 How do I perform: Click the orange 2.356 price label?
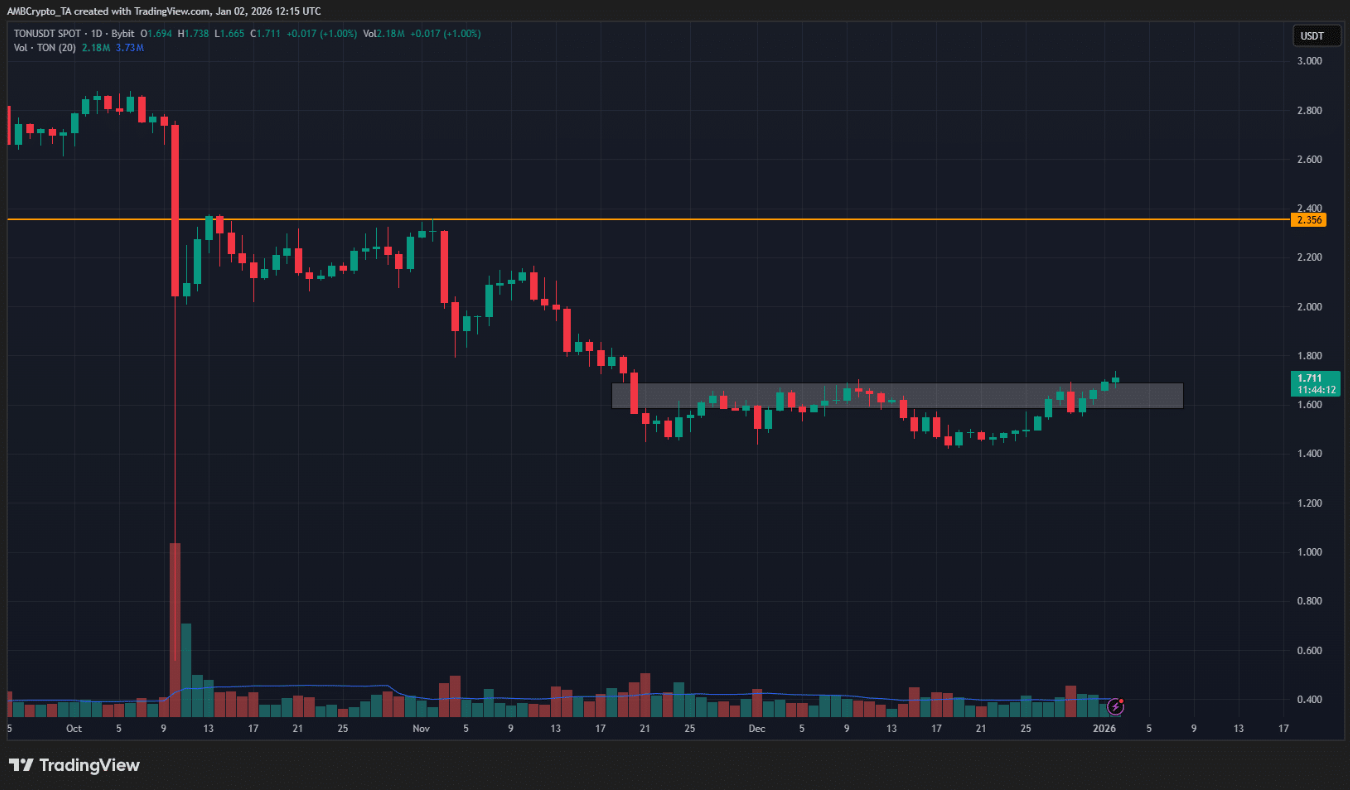coord(1309,220)
